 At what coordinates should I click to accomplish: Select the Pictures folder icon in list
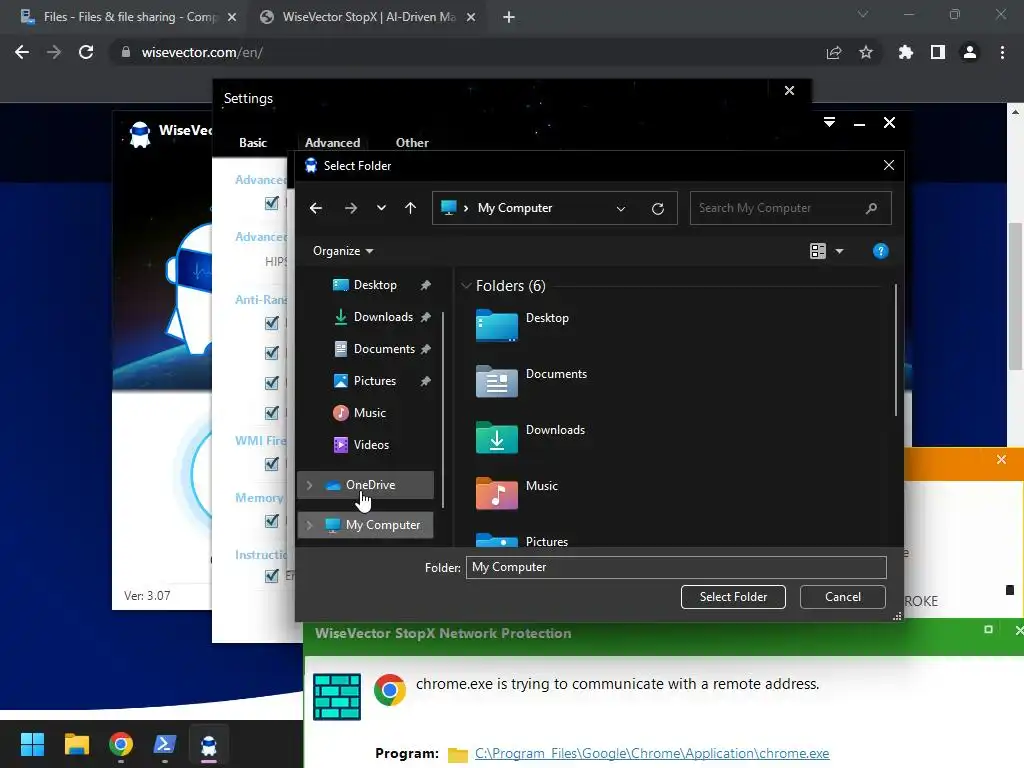(x=497, y=540)
